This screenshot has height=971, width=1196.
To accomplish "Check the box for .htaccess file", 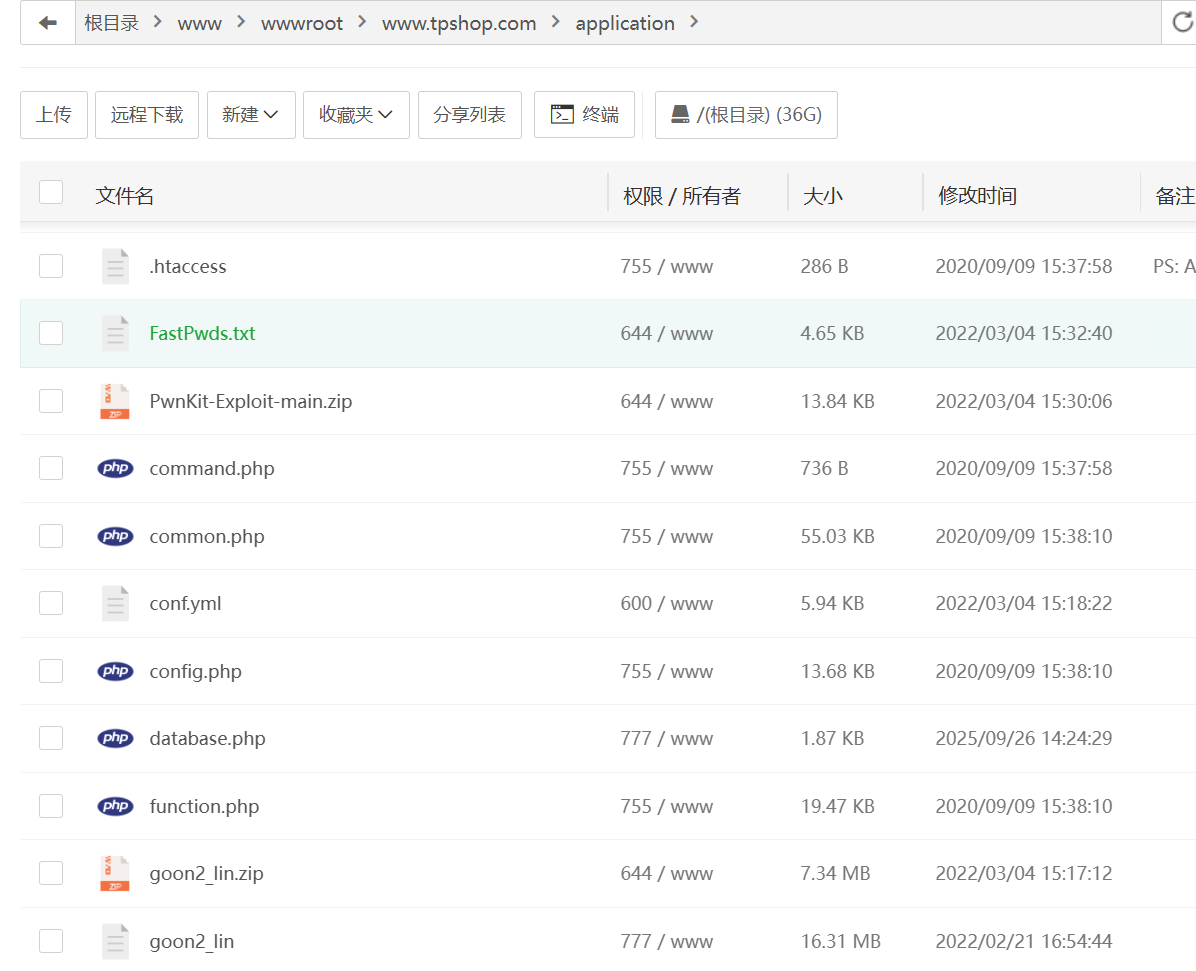I will pyautogui.click(x=51, y=266).
